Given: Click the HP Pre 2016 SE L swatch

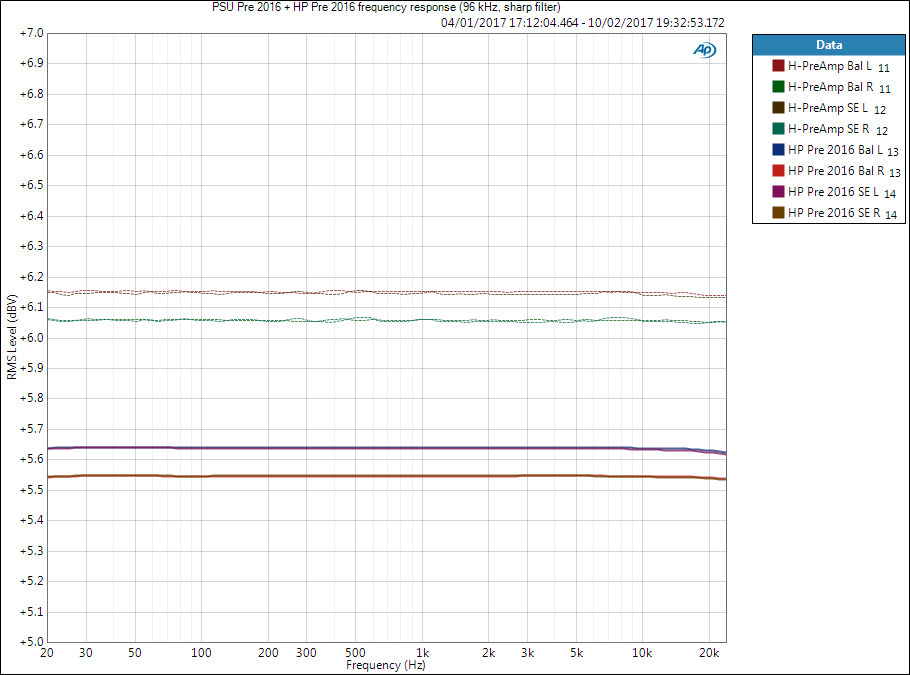Looking at the screenshot, I should pos(778,192).
